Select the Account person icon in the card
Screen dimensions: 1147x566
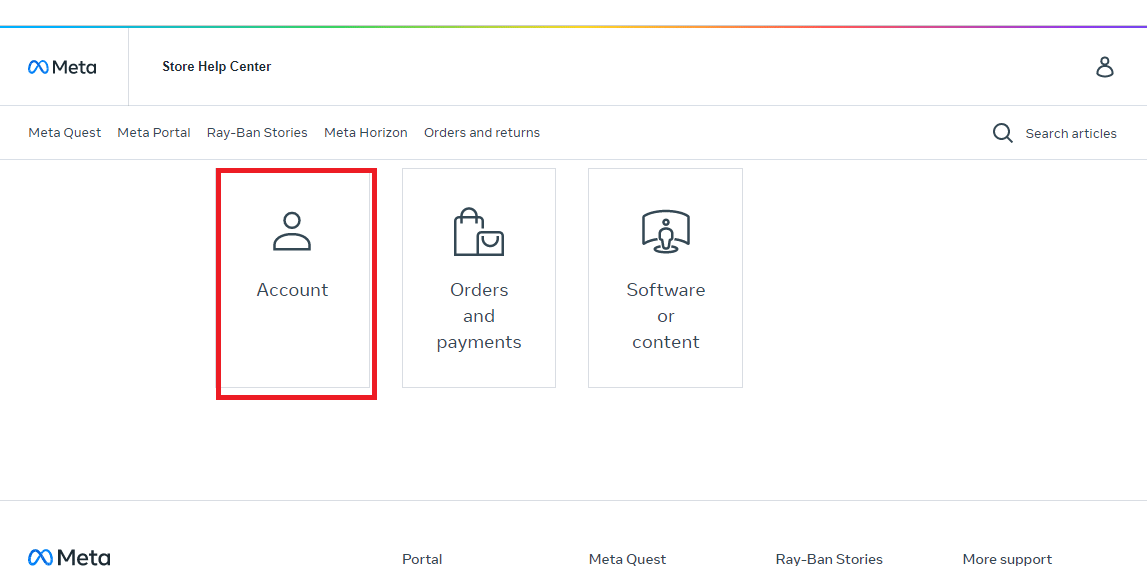click(292, 231)
